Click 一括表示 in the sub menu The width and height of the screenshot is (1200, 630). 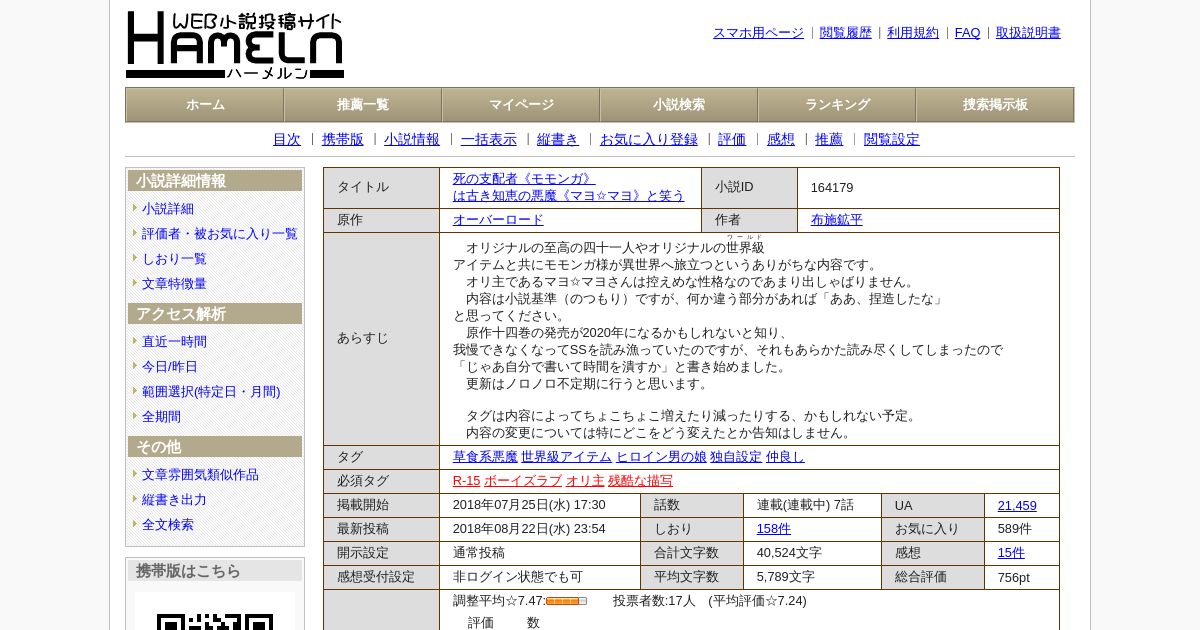click(x=489, y=140)
